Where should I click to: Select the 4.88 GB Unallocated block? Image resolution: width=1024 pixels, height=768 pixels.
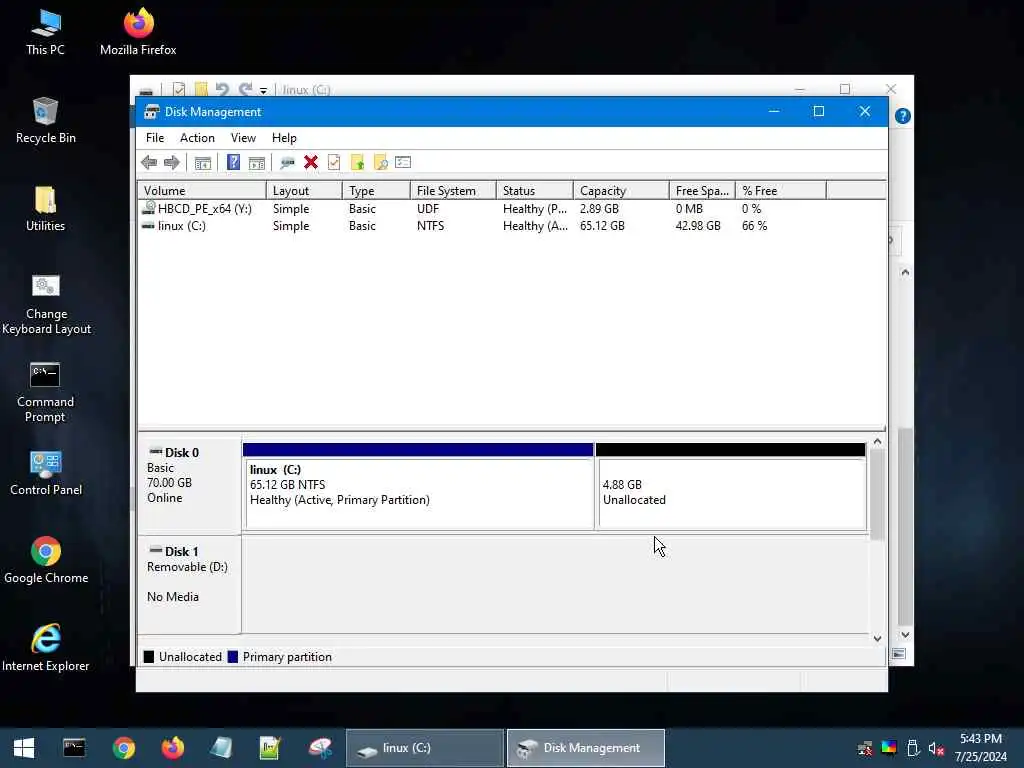coord(731,487)
